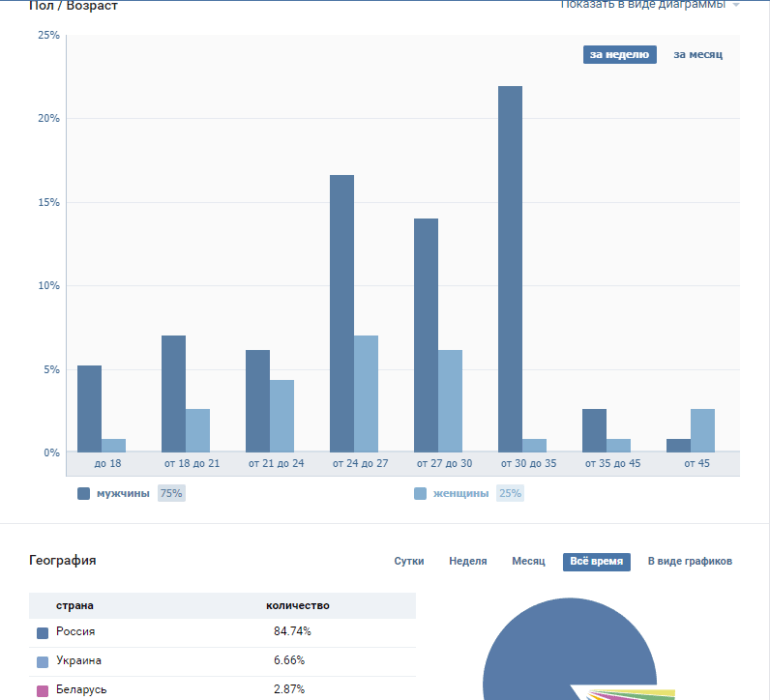Click the 'География' section heading
770x700 pixels.
coord(63,560)
